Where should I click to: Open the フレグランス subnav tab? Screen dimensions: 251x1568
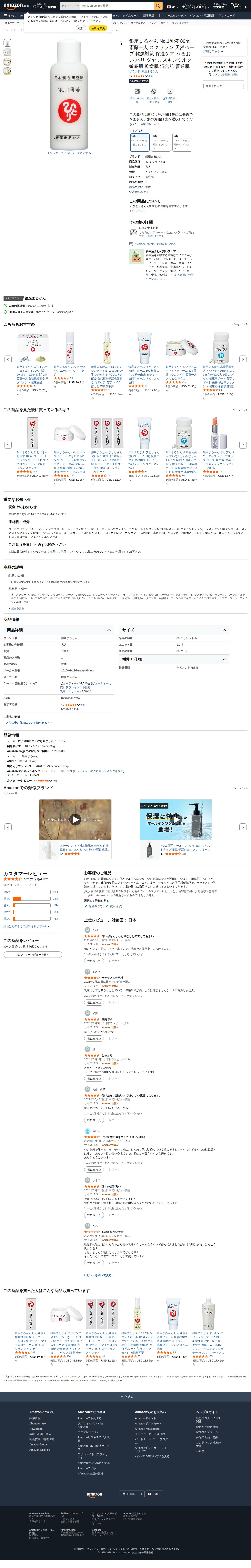click(x=119, y=23)
